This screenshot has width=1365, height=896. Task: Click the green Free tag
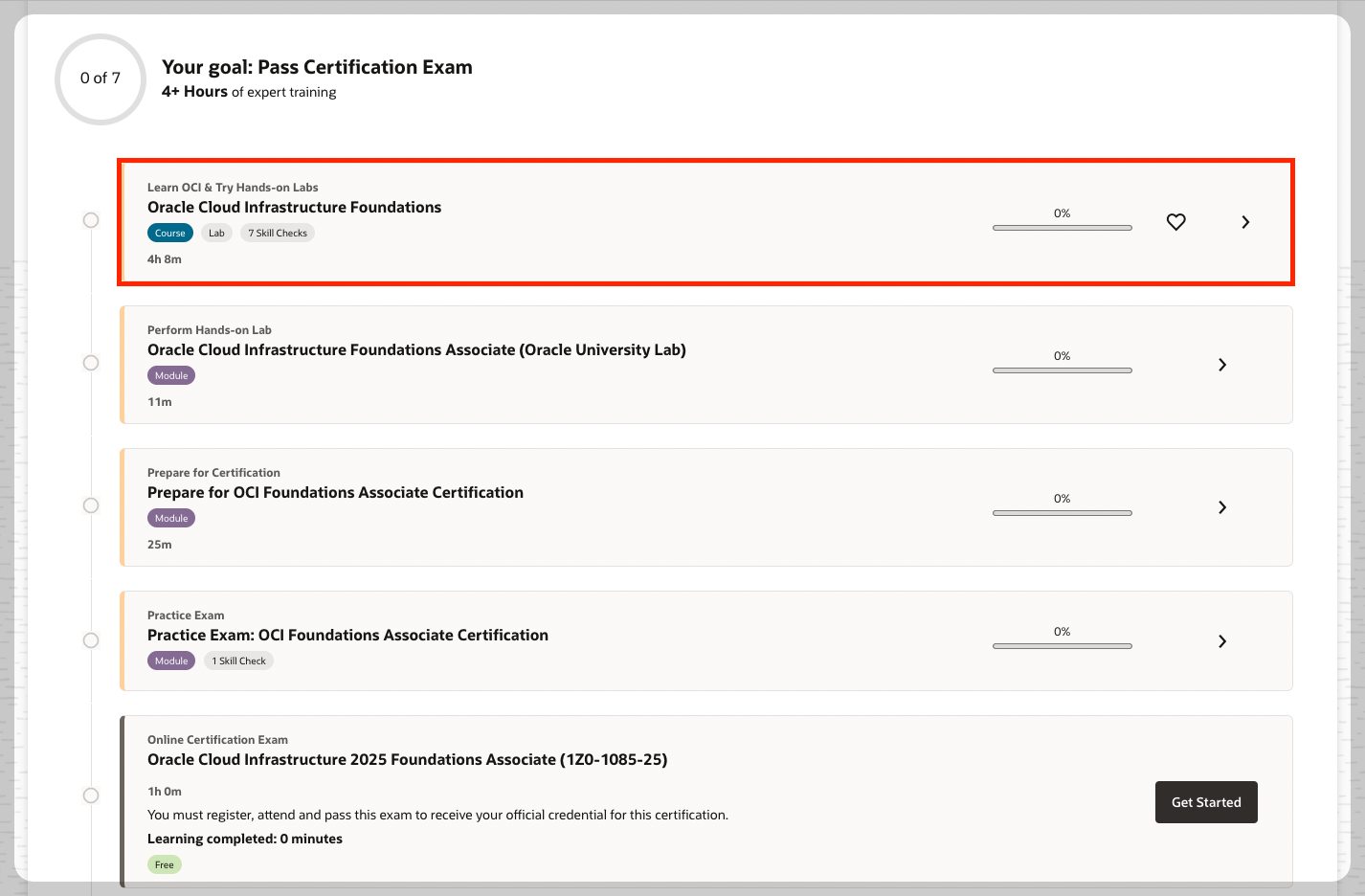click(165, 864)
